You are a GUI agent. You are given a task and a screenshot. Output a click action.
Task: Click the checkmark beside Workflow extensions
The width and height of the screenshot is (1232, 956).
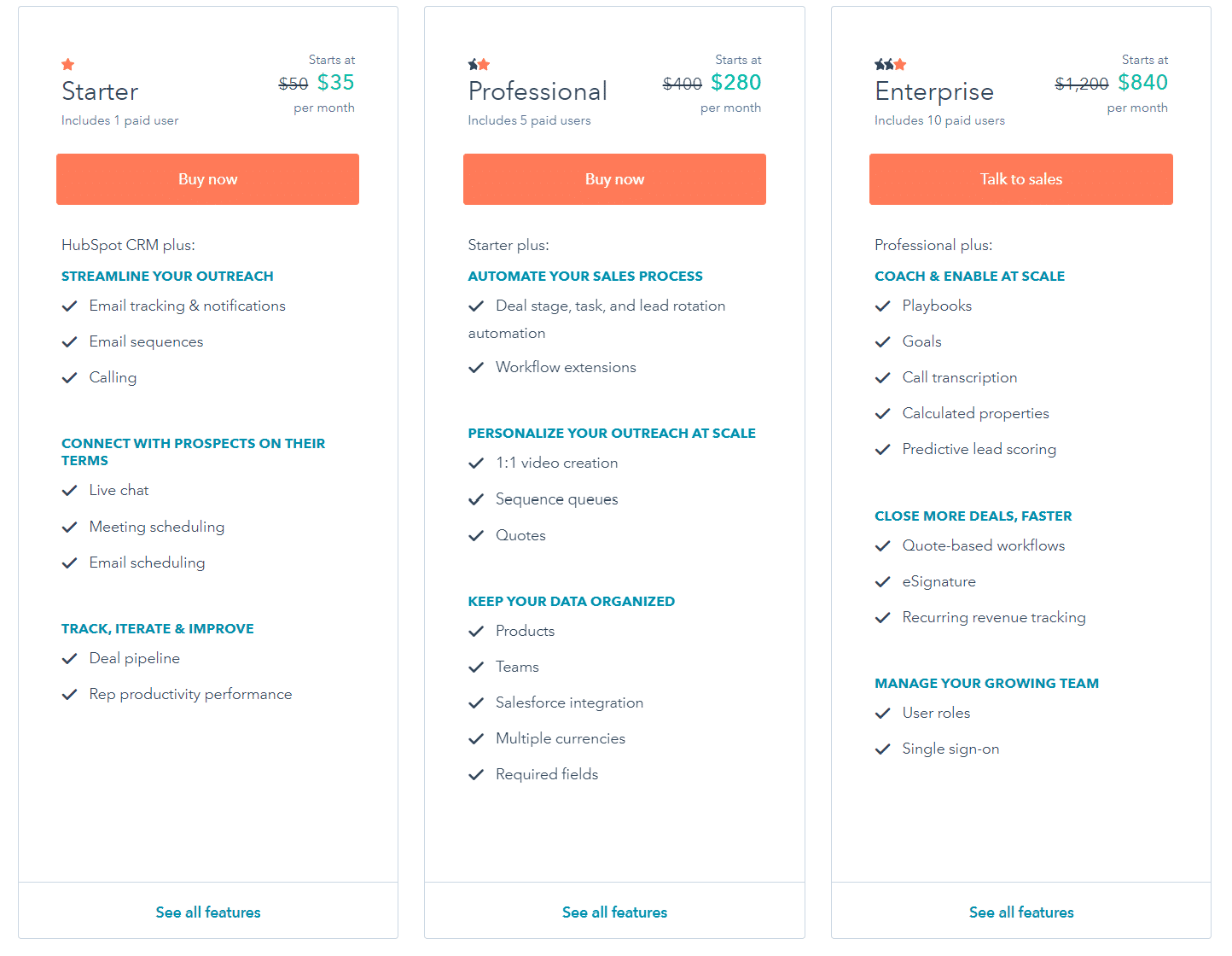[x=476, y=367]
